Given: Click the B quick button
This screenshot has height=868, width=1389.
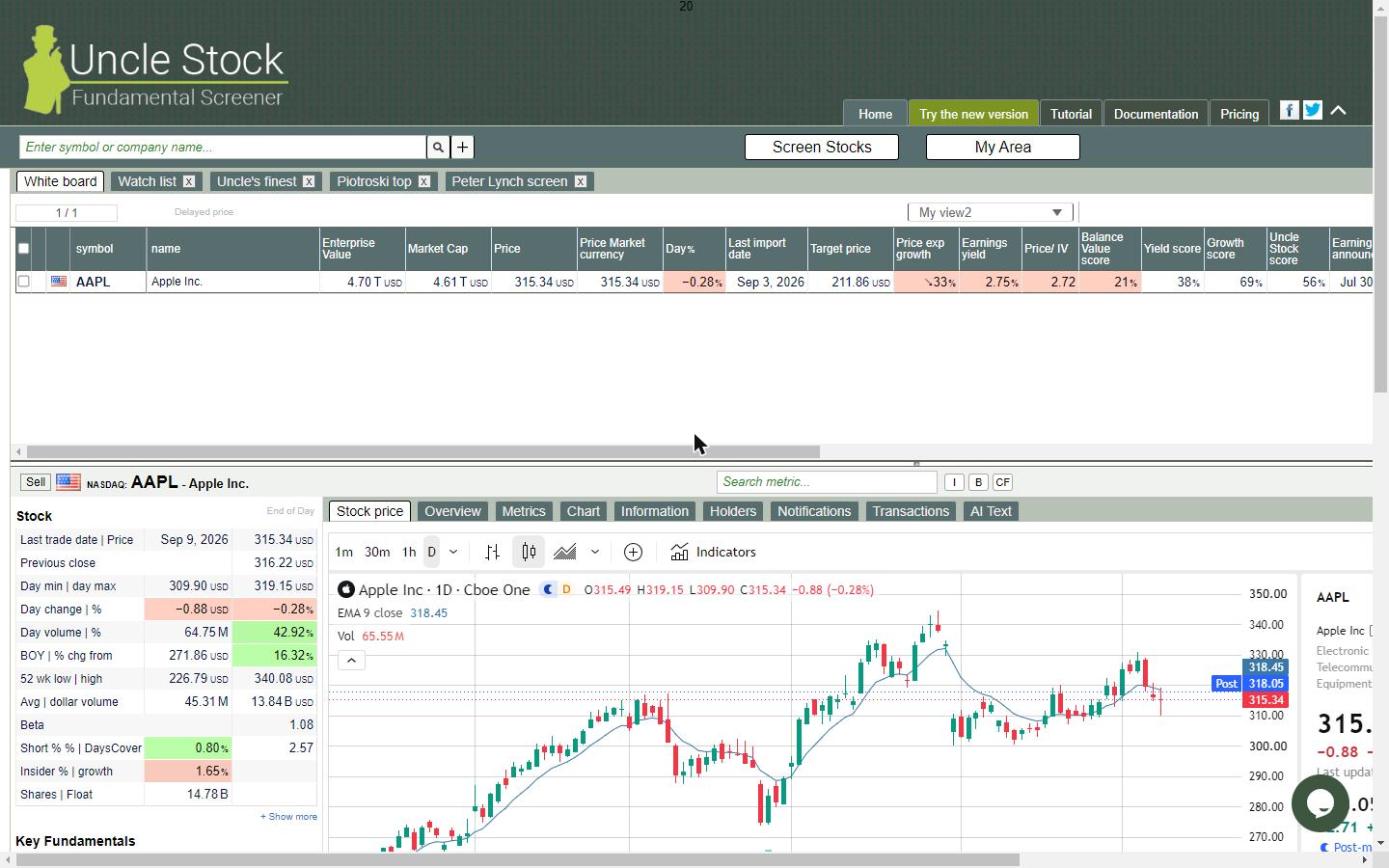Looking at the screenshot, I should 978,482.
